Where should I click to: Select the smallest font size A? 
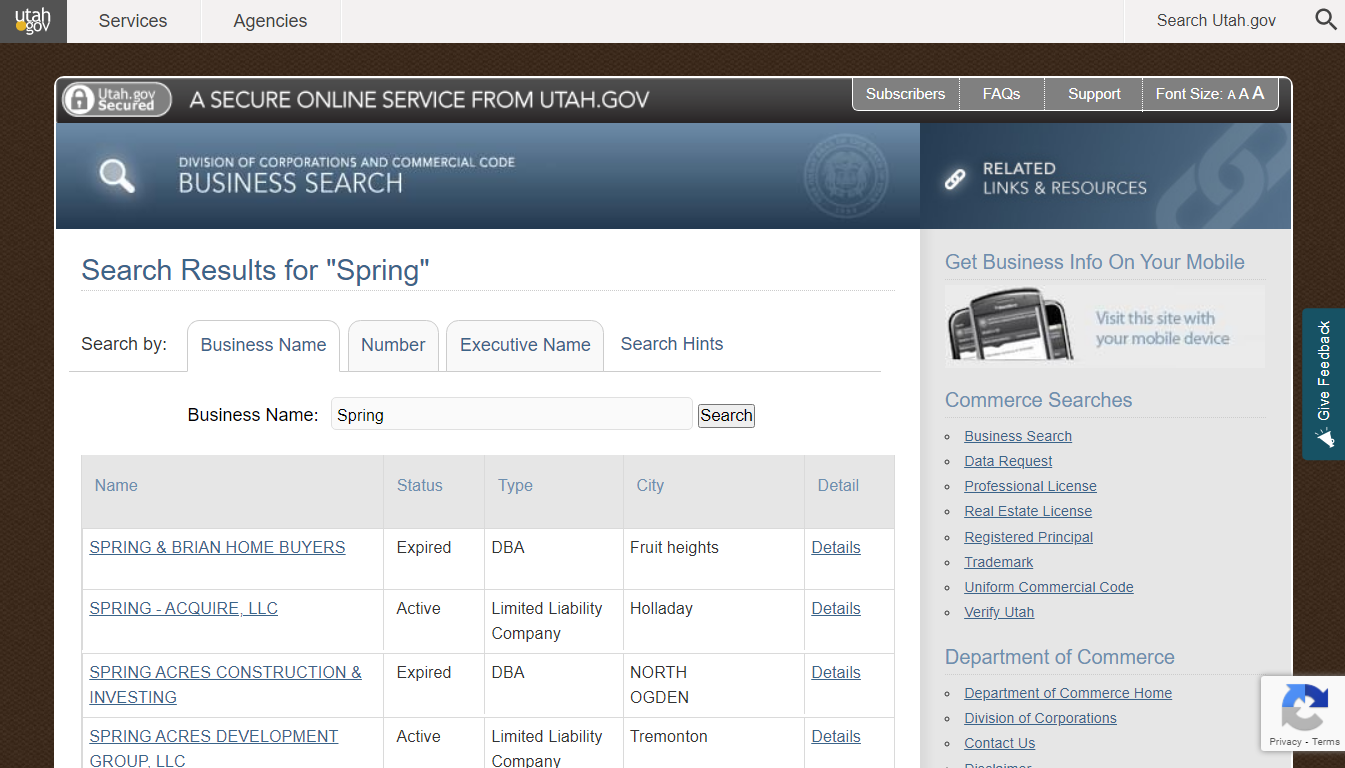tap(1232, 95)
